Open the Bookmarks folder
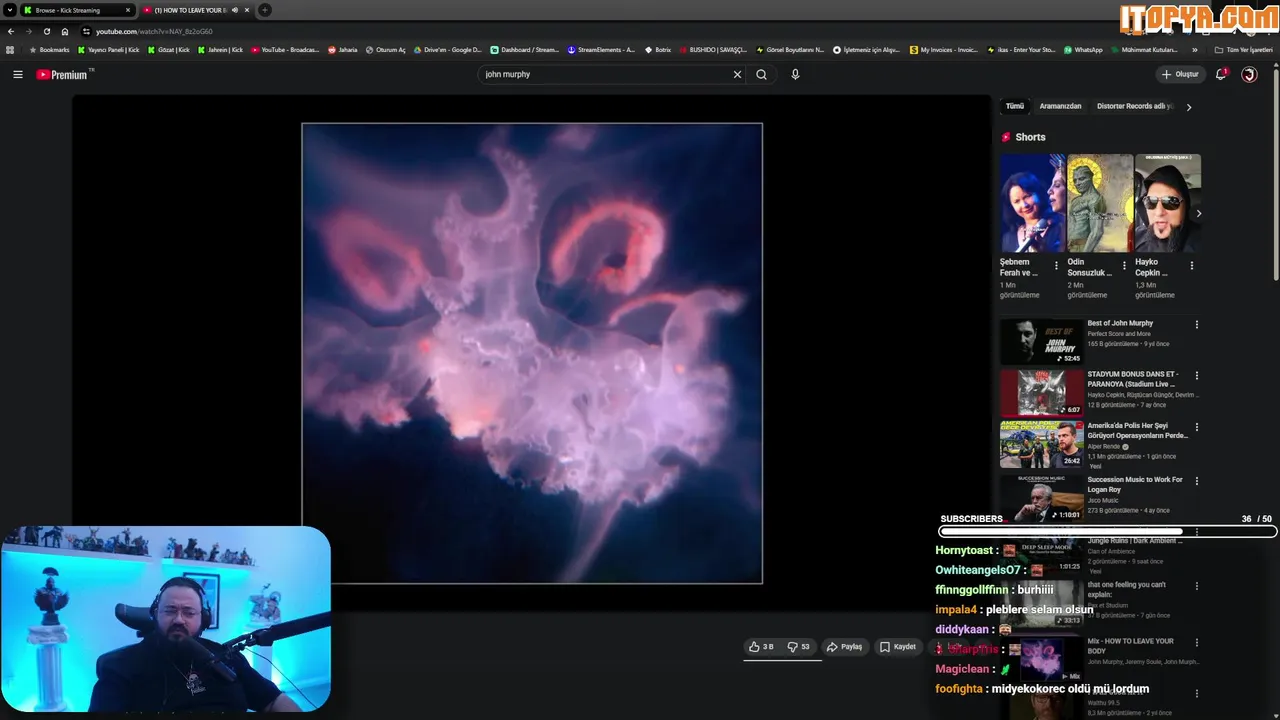 pyautogui.click(x=49, y=50)
